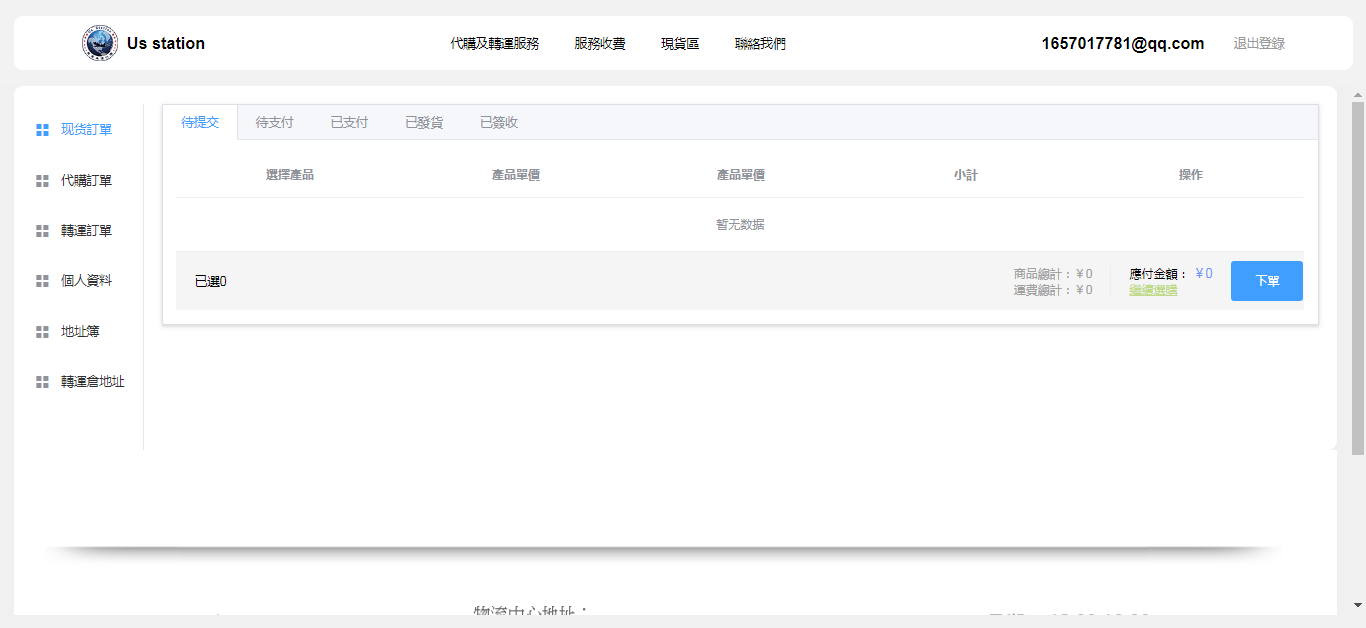Click grid icon beside 個人資料
The image size is (1366, 628).
42,281
